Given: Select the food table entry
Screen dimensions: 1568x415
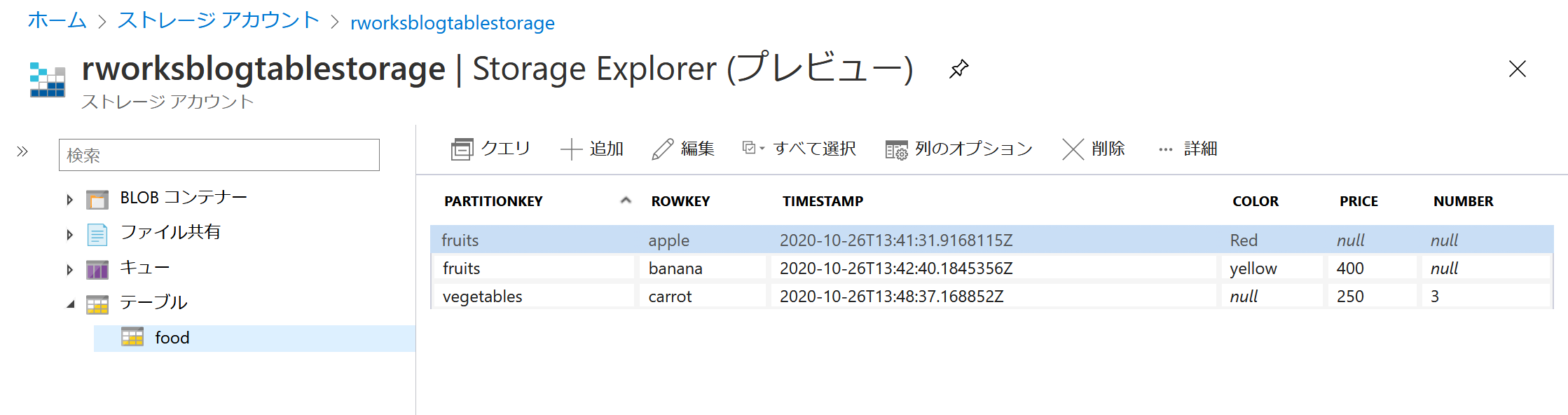Looking at the screenshot, I should pyautogui.click(x=254, y=338).
